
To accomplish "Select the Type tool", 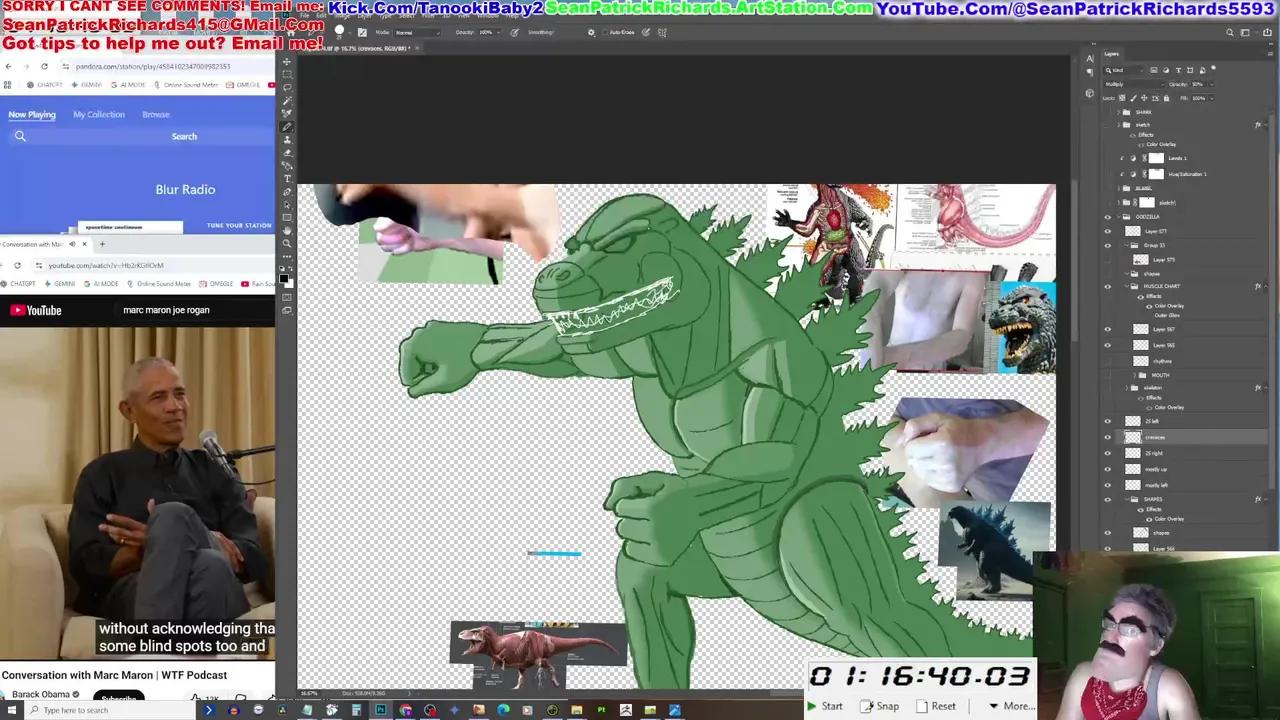I will point(287,178).
